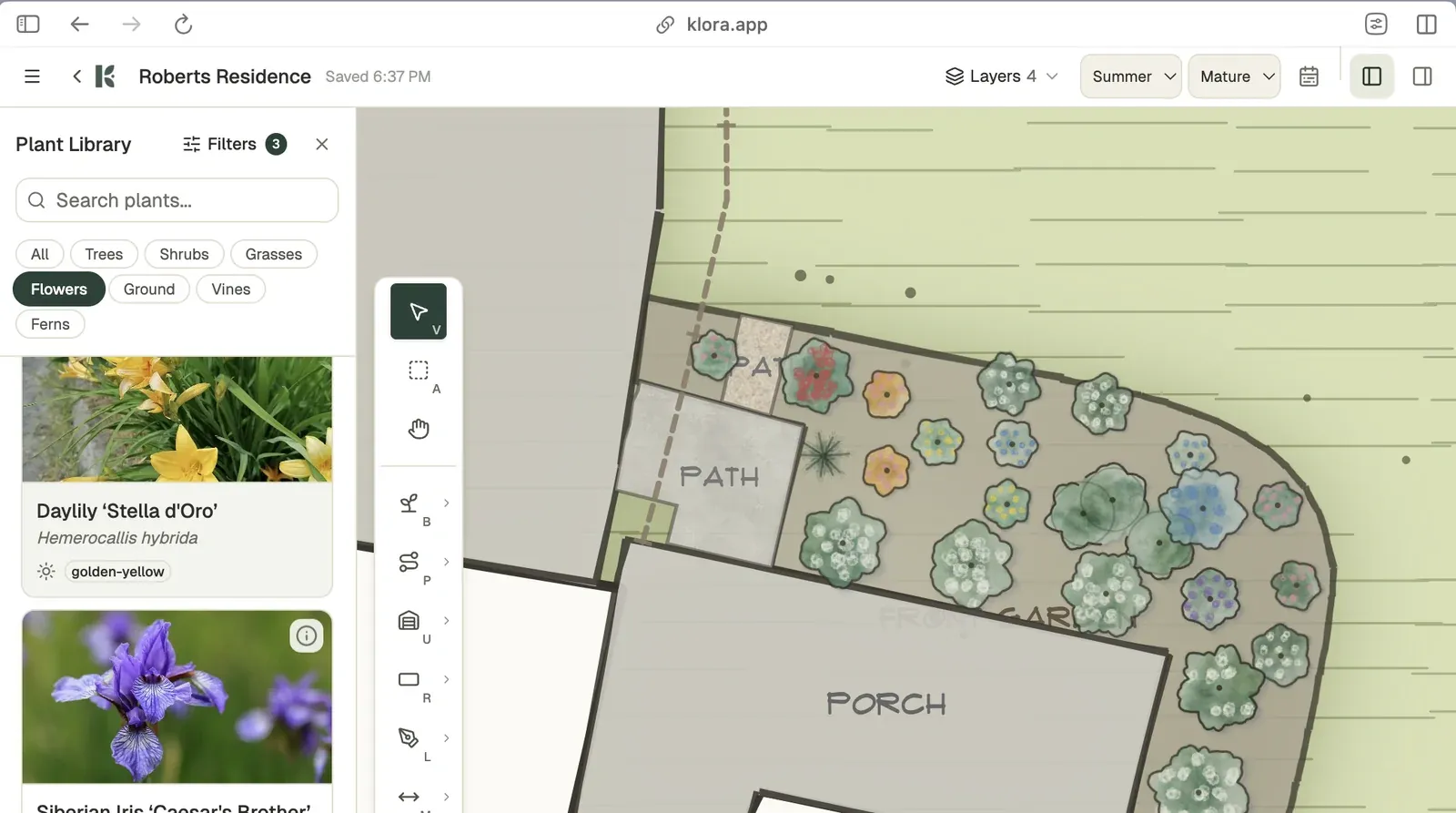The width and height of the screenshot is (1456, 813).
Task: Select the Shrubs category chip
Action: [x=184, y=254]
